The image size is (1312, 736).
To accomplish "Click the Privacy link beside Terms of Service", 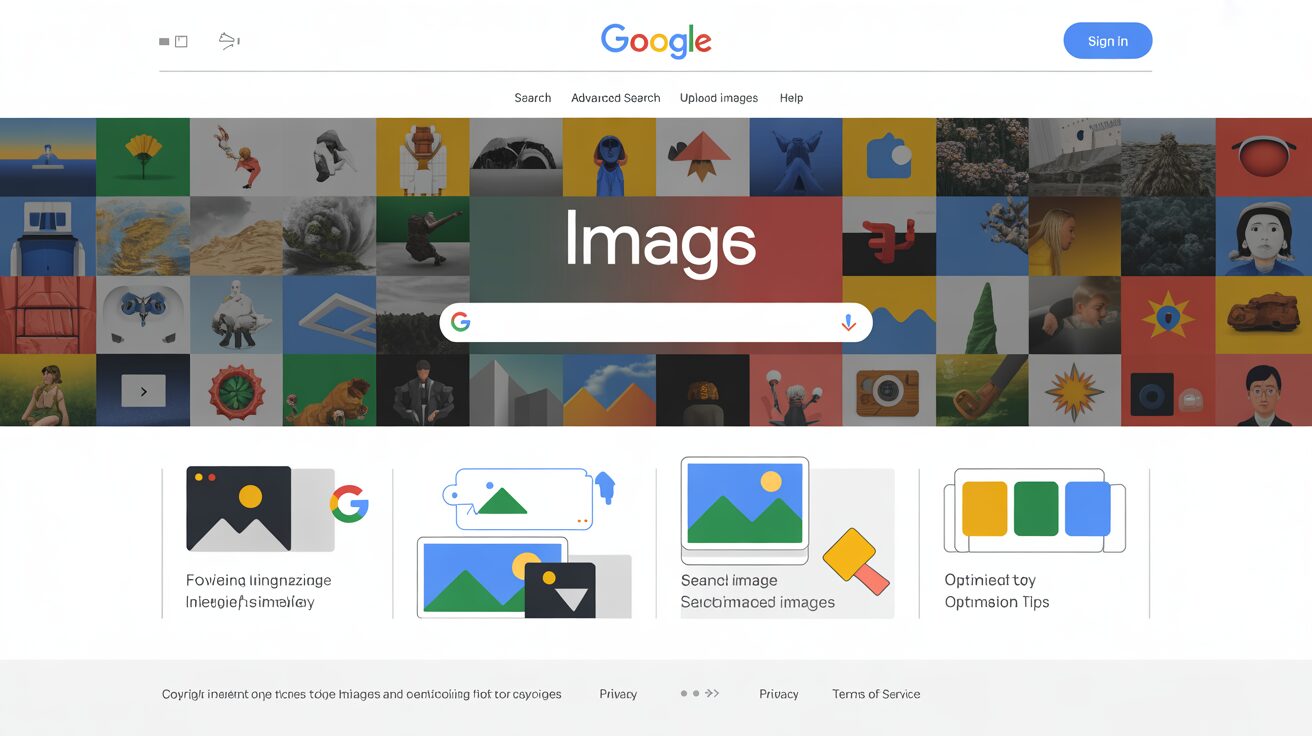I will [x=778, y=694].
